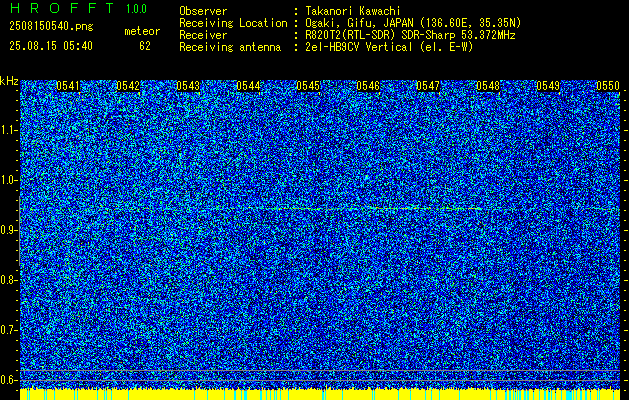Click the 0542 time marker
This screenshot has width=629, height=400.
[x=128, y=86]
